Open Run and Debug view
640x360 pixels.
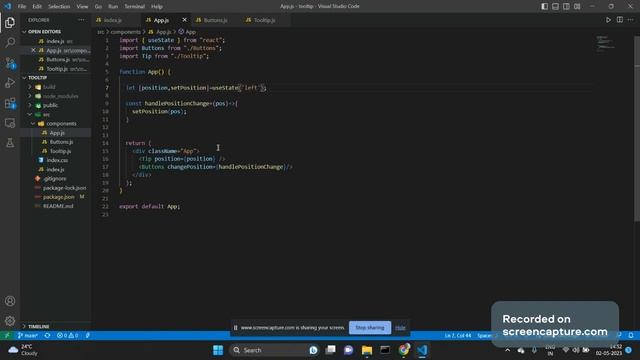pos(10,83)
